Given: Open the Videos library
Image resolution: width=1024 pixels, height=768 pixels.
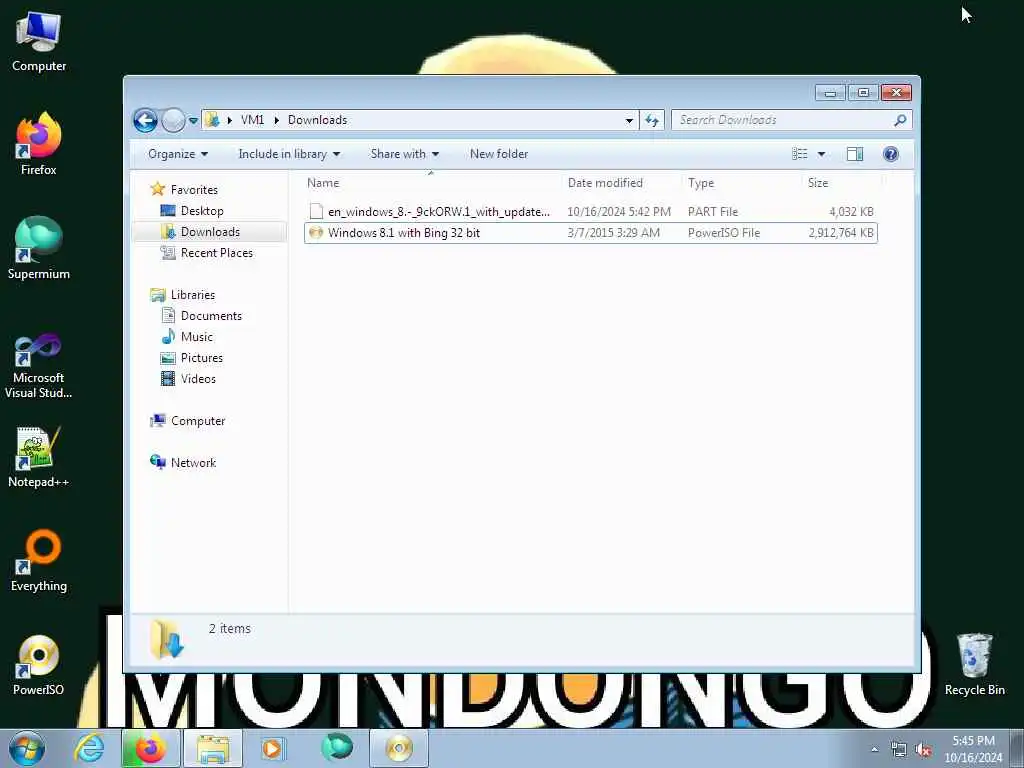Looking at the screenshot, I should click(x=189, y=379).
